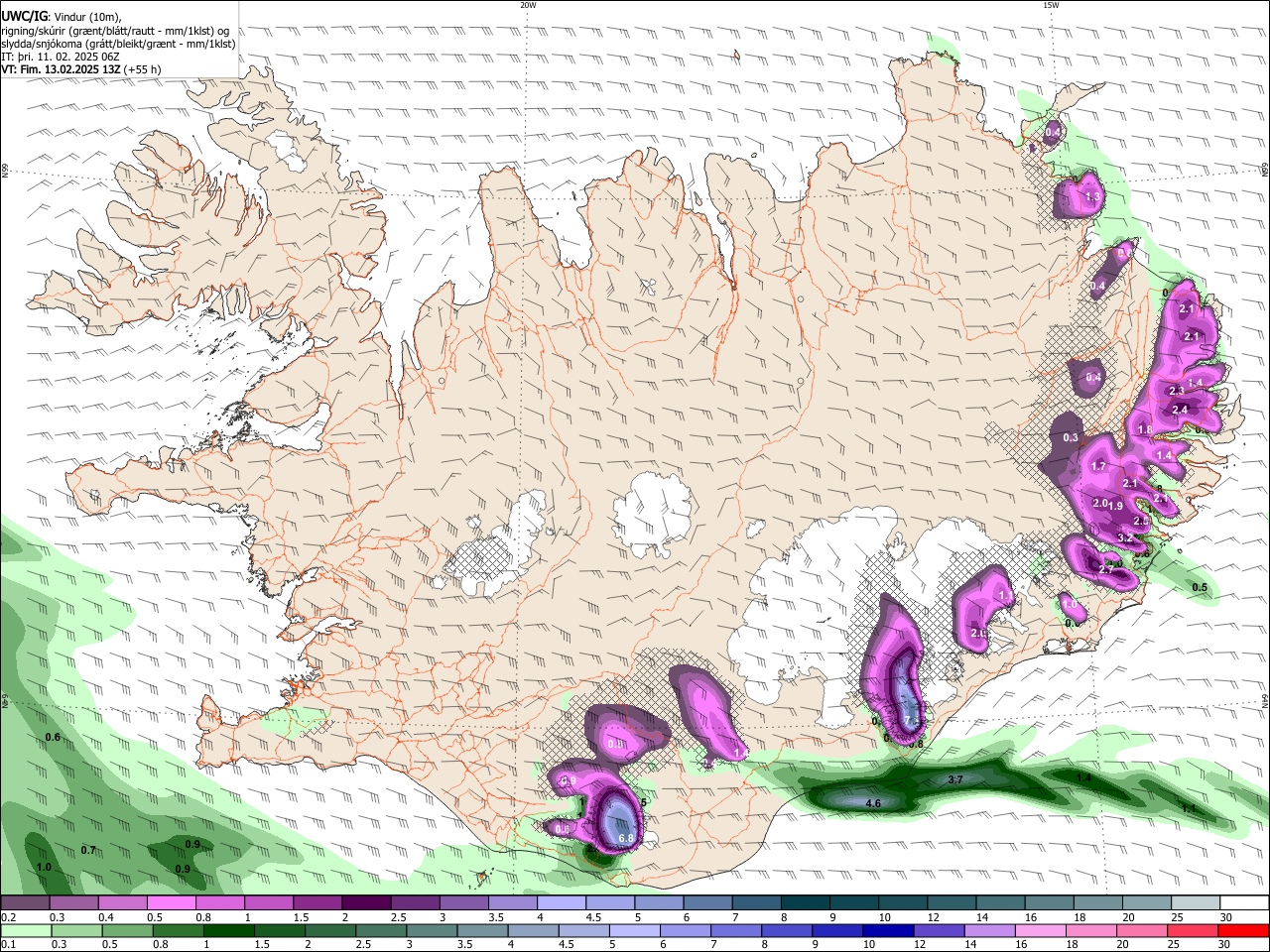Screen dimensions: 1270x952
Task: Click the 'IT: þri. 11. 02. 2025 06Z' line
Action: click(x=60, y=57)
